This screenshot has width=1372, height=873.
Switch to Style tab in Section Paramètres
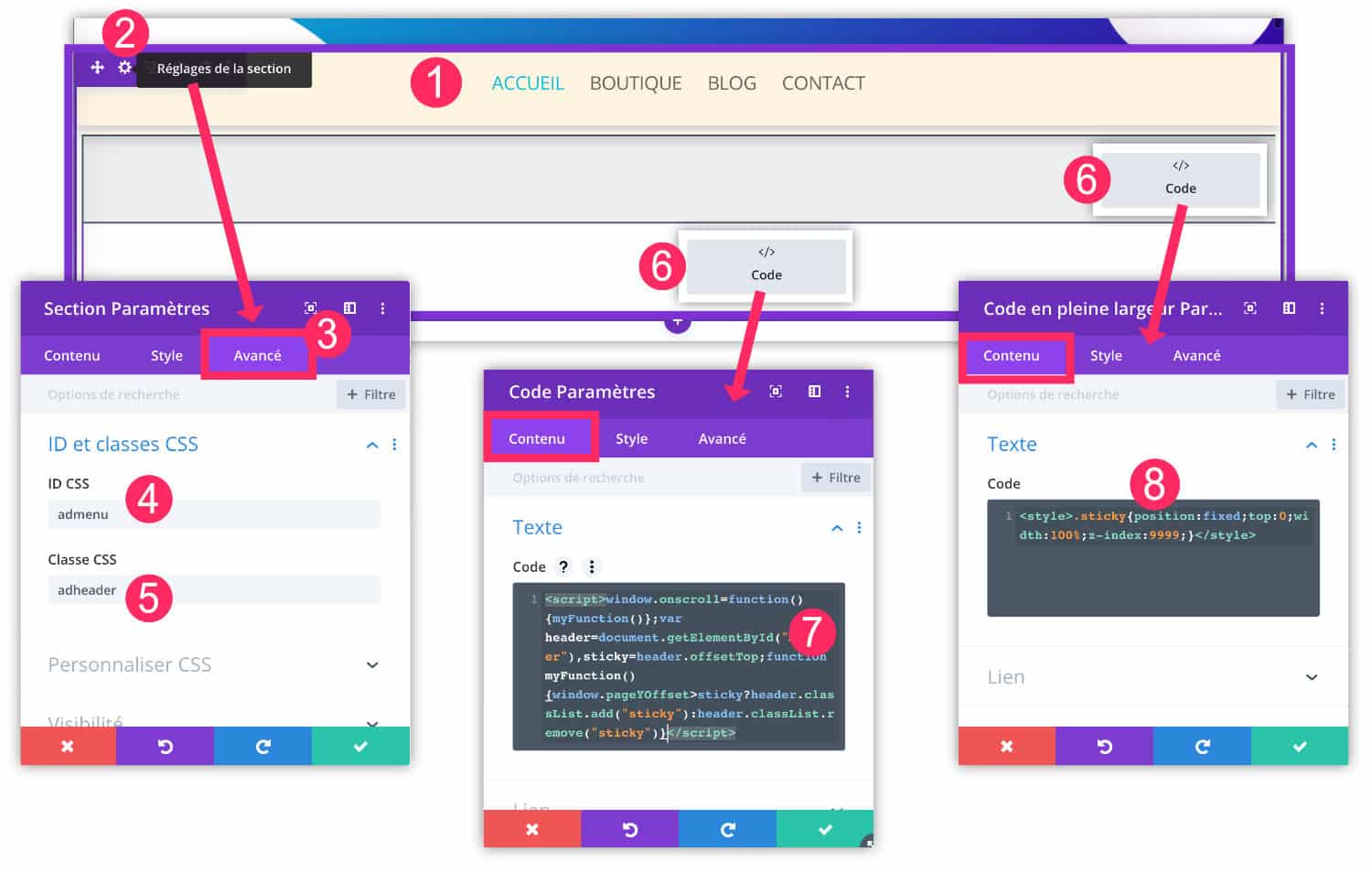click(x=166, y=355)
